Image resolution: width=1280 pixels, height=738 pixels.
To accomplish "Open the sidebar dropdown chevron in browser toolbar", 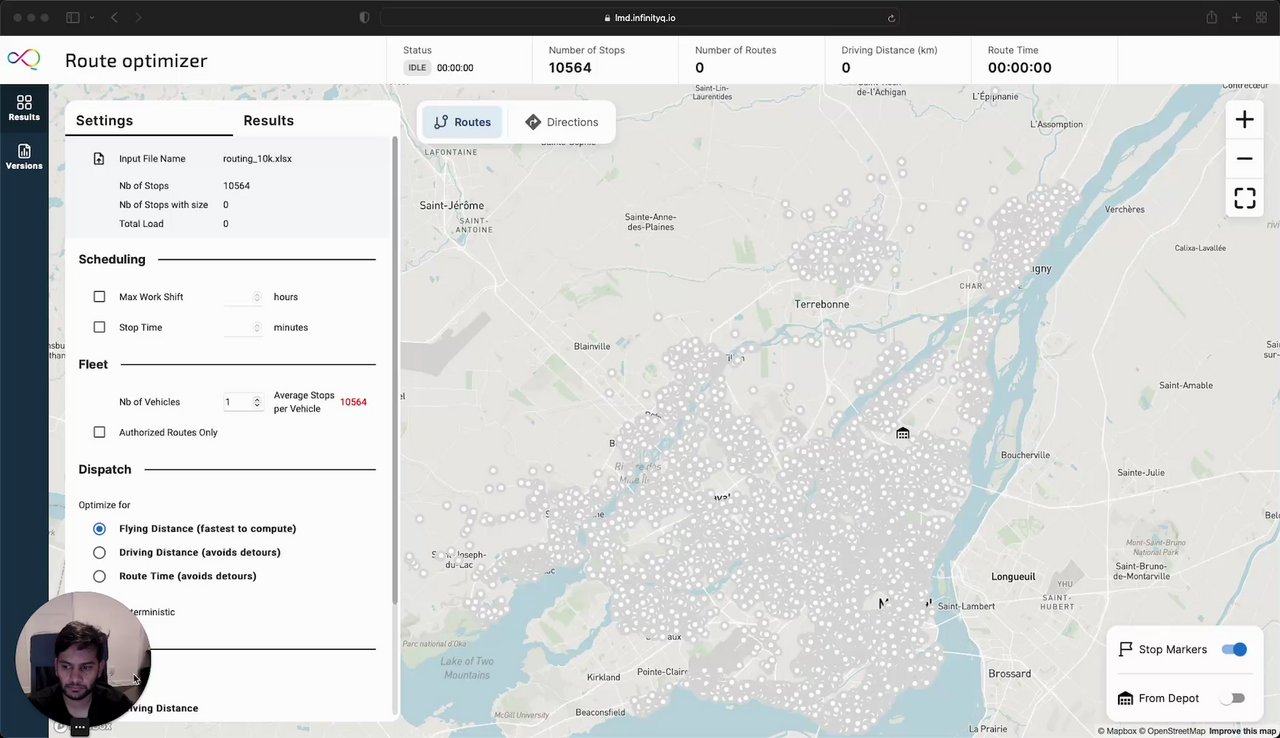I will pos(92,18).
